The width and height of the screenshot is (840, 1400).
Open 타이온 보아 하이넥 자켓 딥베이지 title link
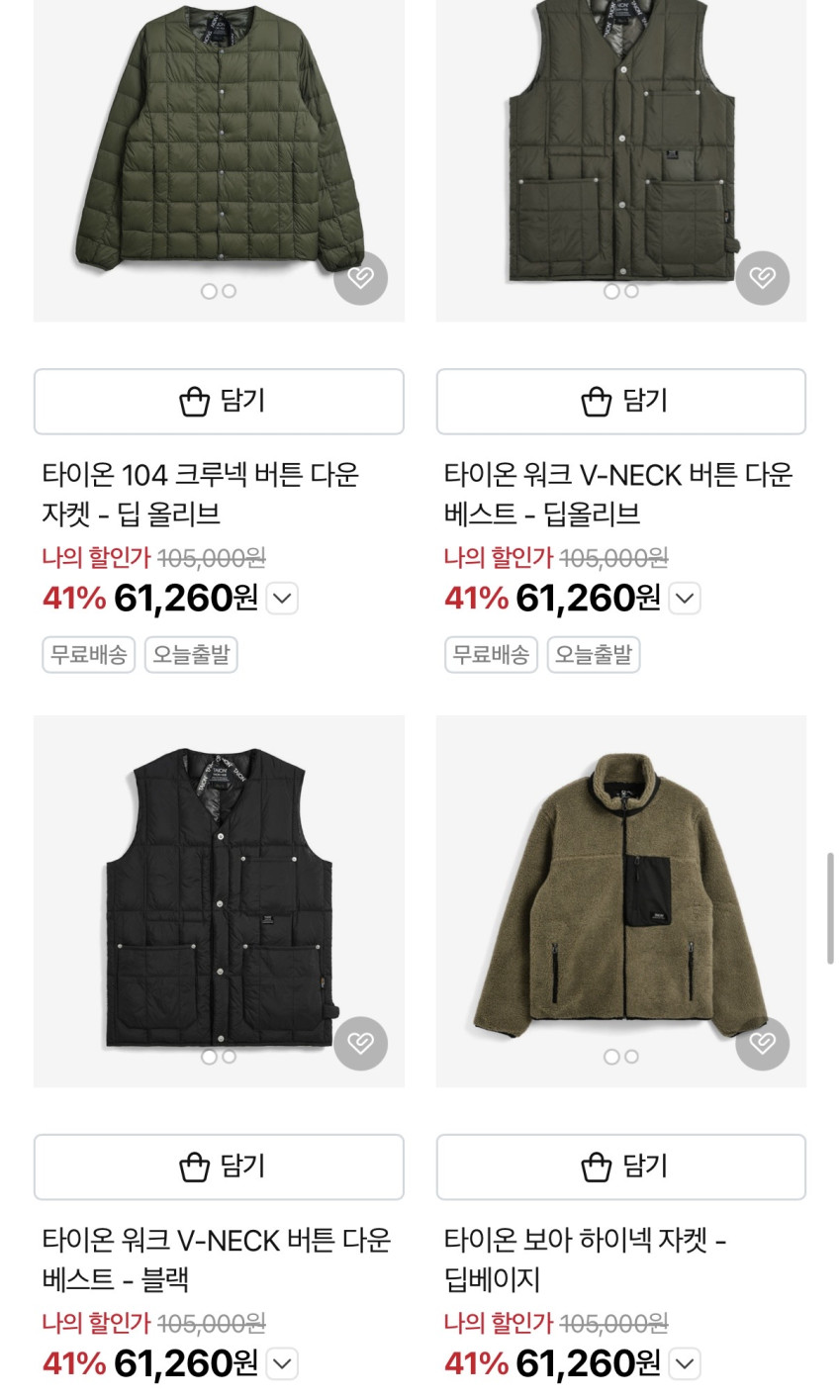point(584,1259)
